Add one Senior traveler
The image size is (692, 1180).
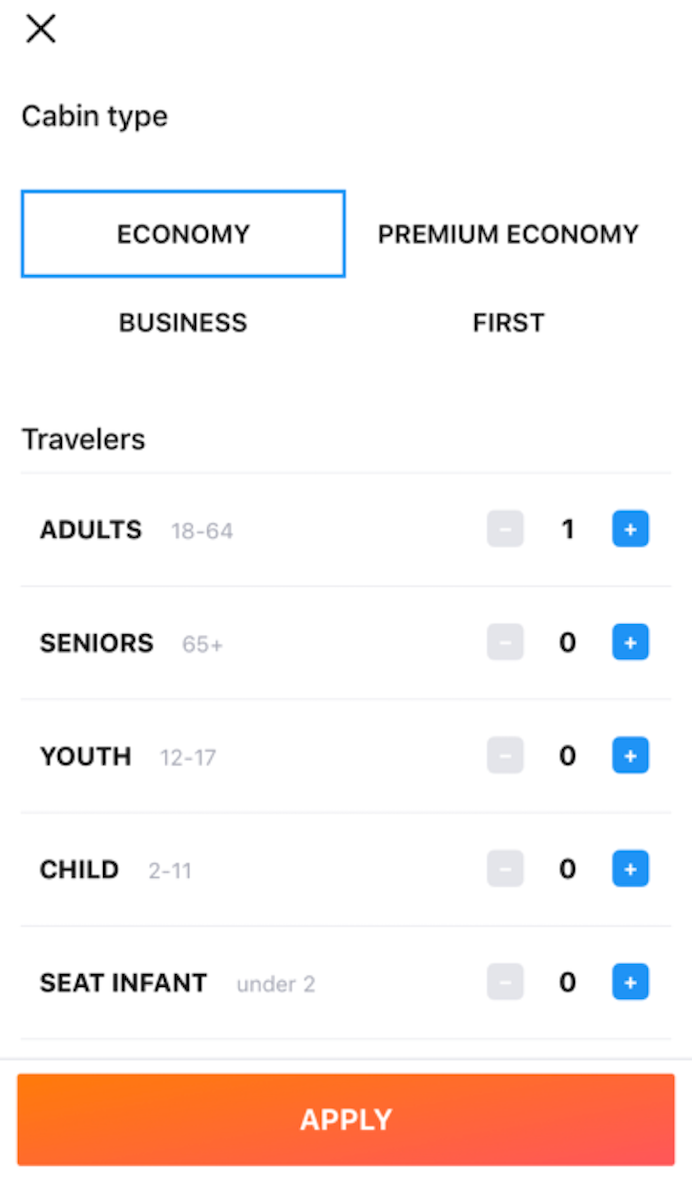coord(630,642)
